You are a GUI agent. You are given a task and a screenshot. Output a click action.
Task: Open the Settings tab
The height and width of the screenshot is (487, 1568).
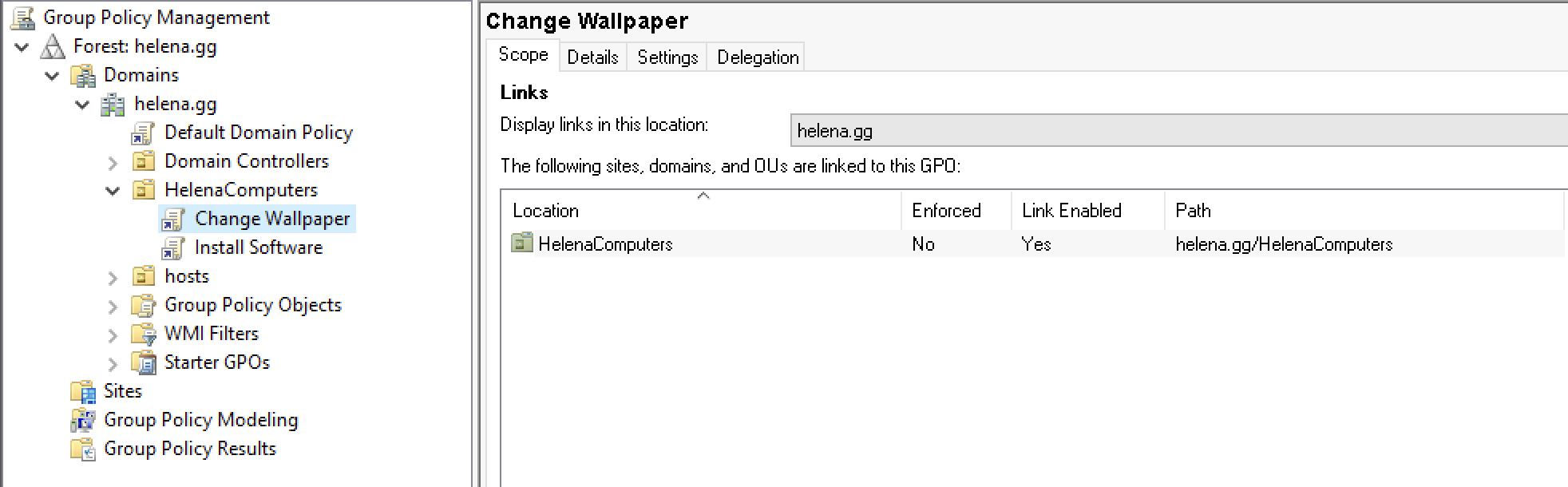(667, 57)
